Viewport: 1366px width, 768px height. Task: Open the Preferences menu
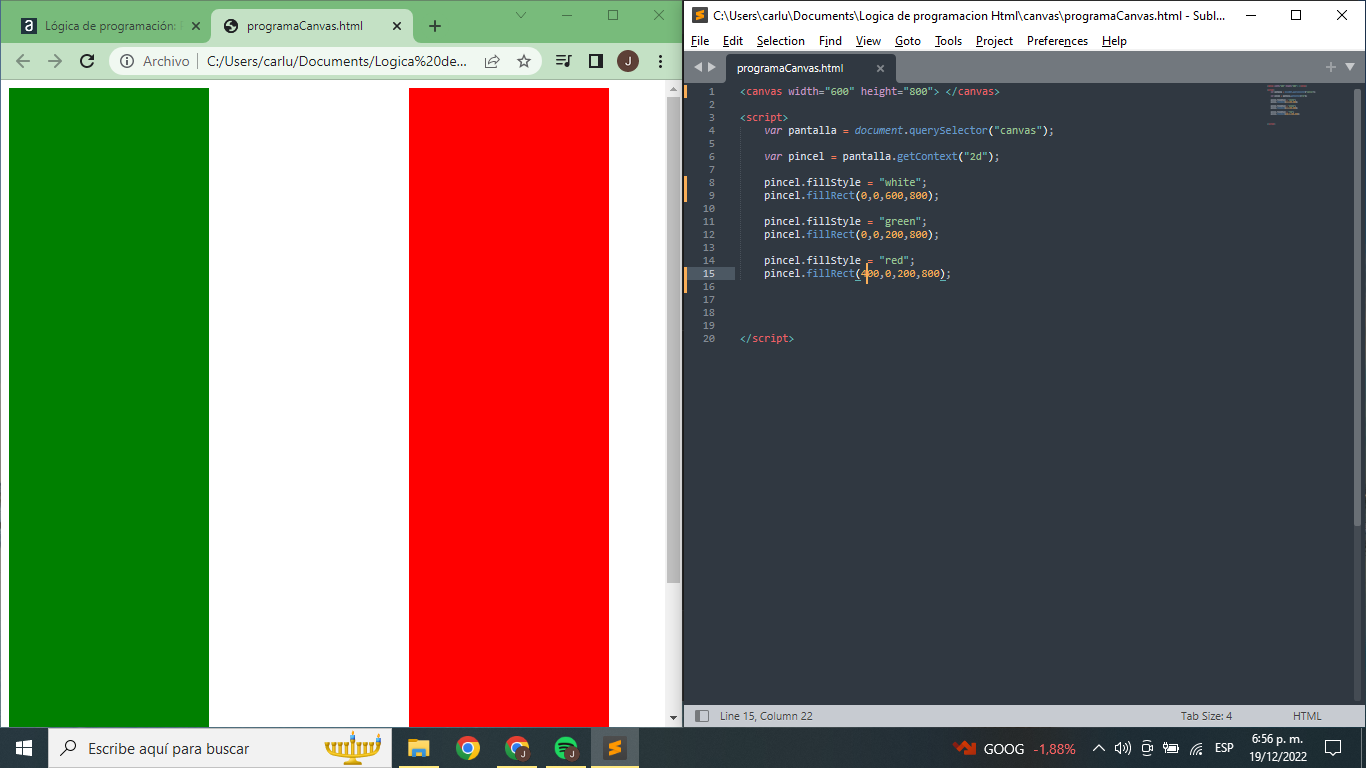pos(1057,41)
